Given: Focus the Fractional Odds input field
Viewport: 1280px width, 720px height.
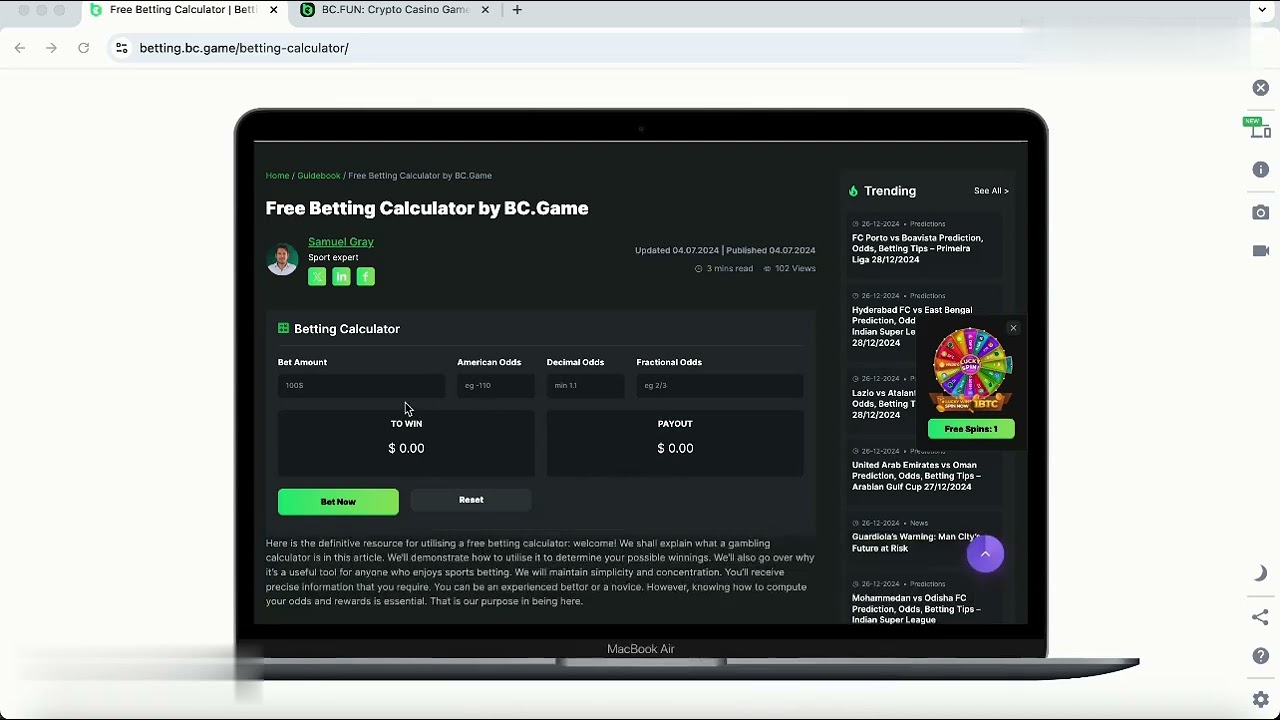Looking at the screenshot, I should 719,385.
